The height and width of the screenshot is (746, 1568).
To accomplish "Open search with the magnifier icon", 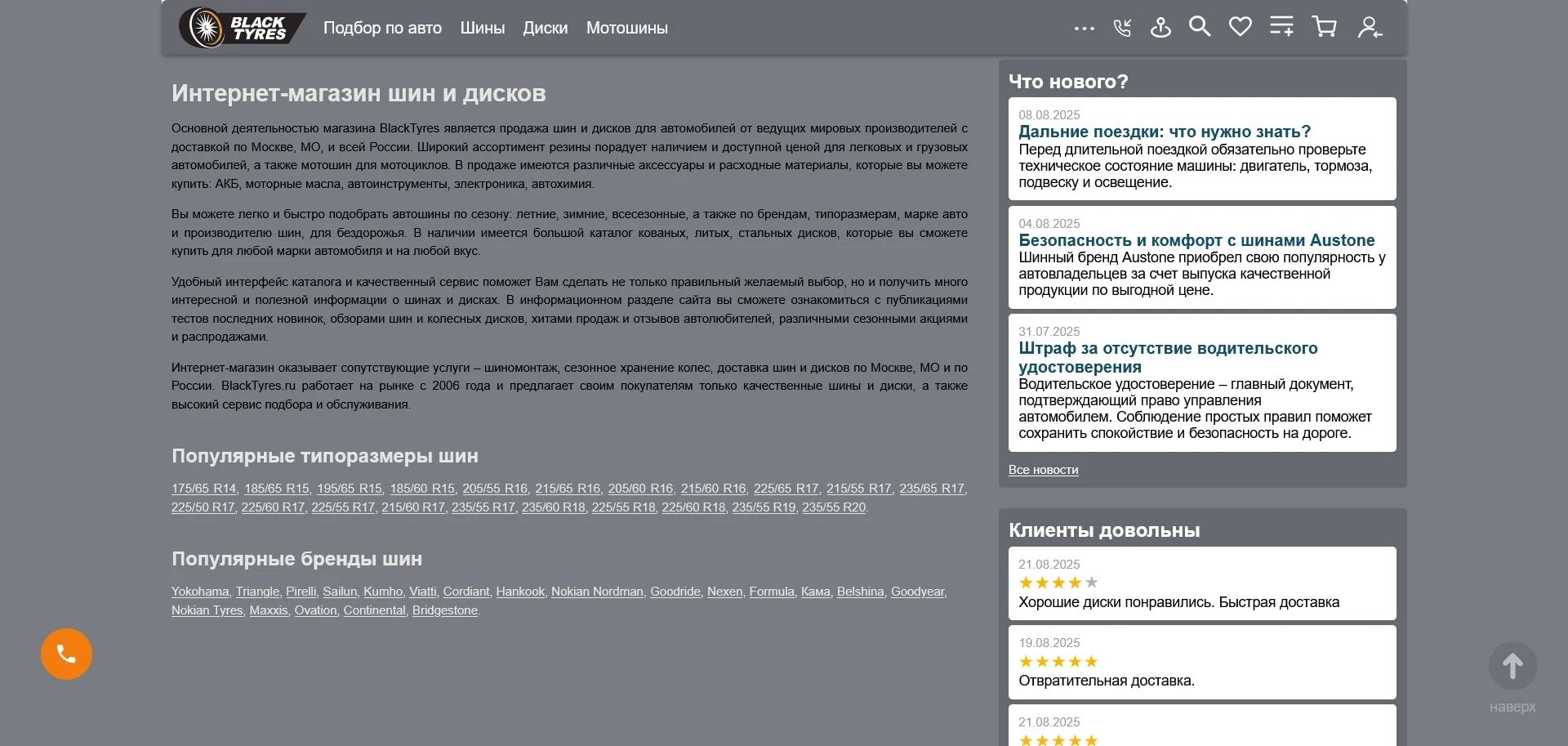I will coord(1199,27).
